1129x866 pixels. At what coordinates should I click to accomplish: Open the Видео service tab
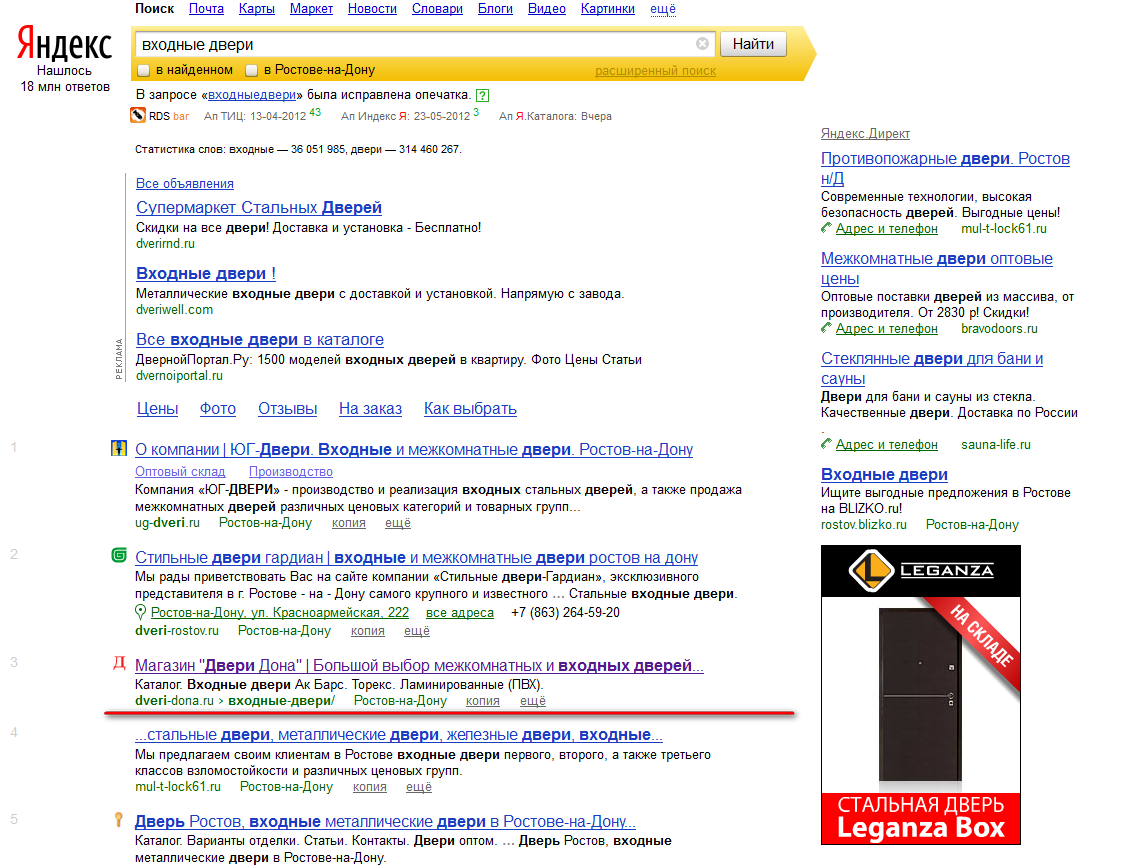click(546, 9)
